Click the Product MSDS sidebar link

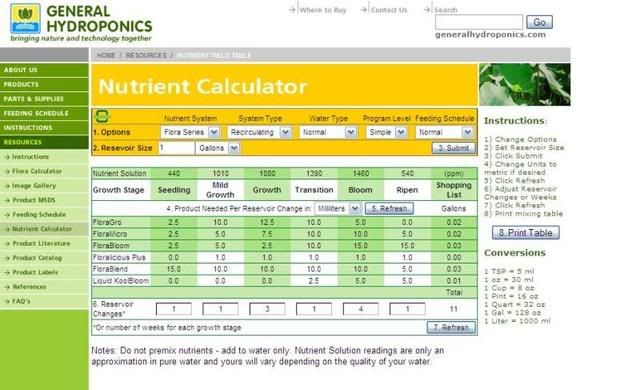(x=33, y=200)
